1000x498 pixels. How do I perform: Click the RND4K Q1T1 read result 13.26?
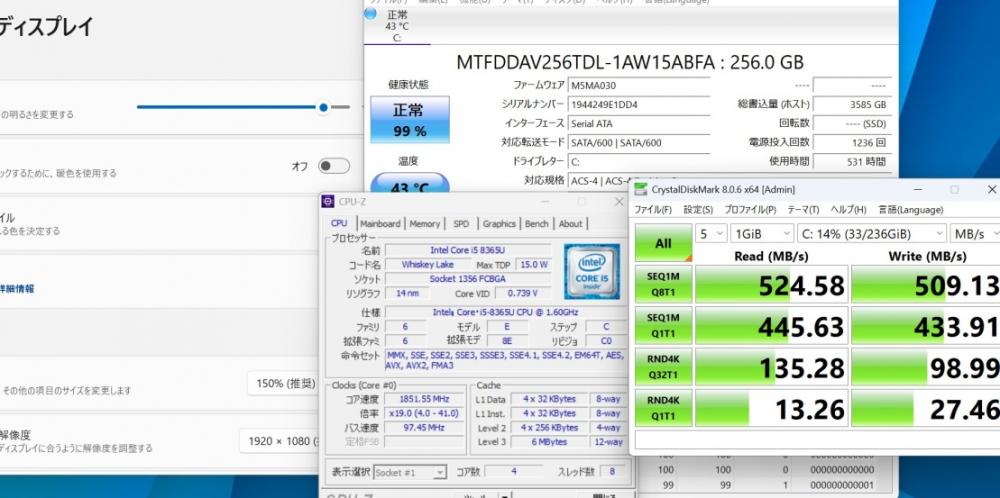(x=771, y=408)
